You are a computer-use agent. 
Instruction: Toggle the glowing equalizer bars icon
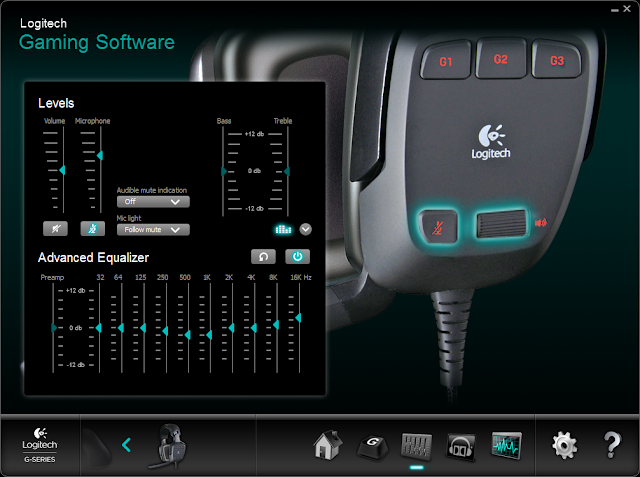coord(283,229)
